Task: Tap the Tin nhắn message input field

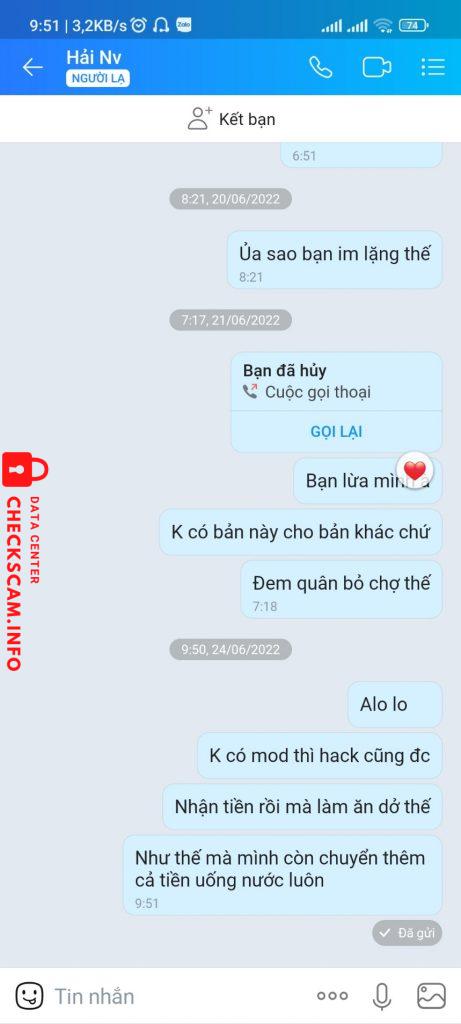Action: 176,996
